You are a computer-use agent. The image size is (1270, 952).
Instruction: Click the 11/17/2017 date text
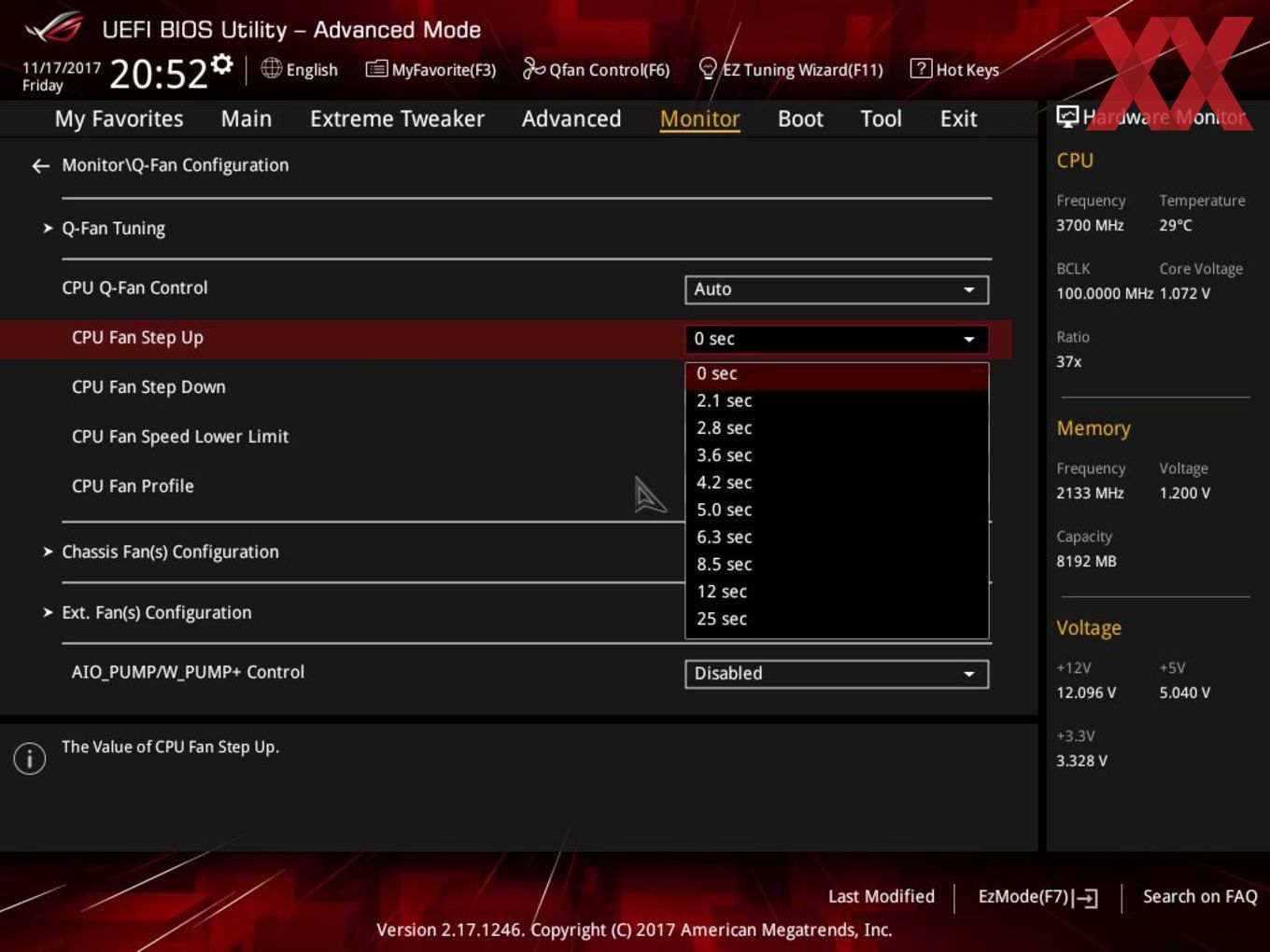click(62, 67)
